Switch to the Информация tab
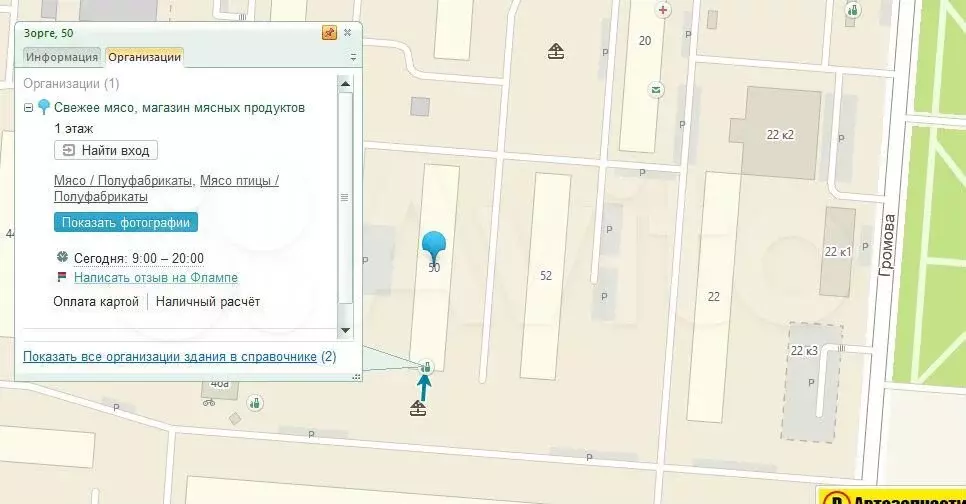Image resolution: width=966 pixels, height=504 pixels. tap(62, 57)
